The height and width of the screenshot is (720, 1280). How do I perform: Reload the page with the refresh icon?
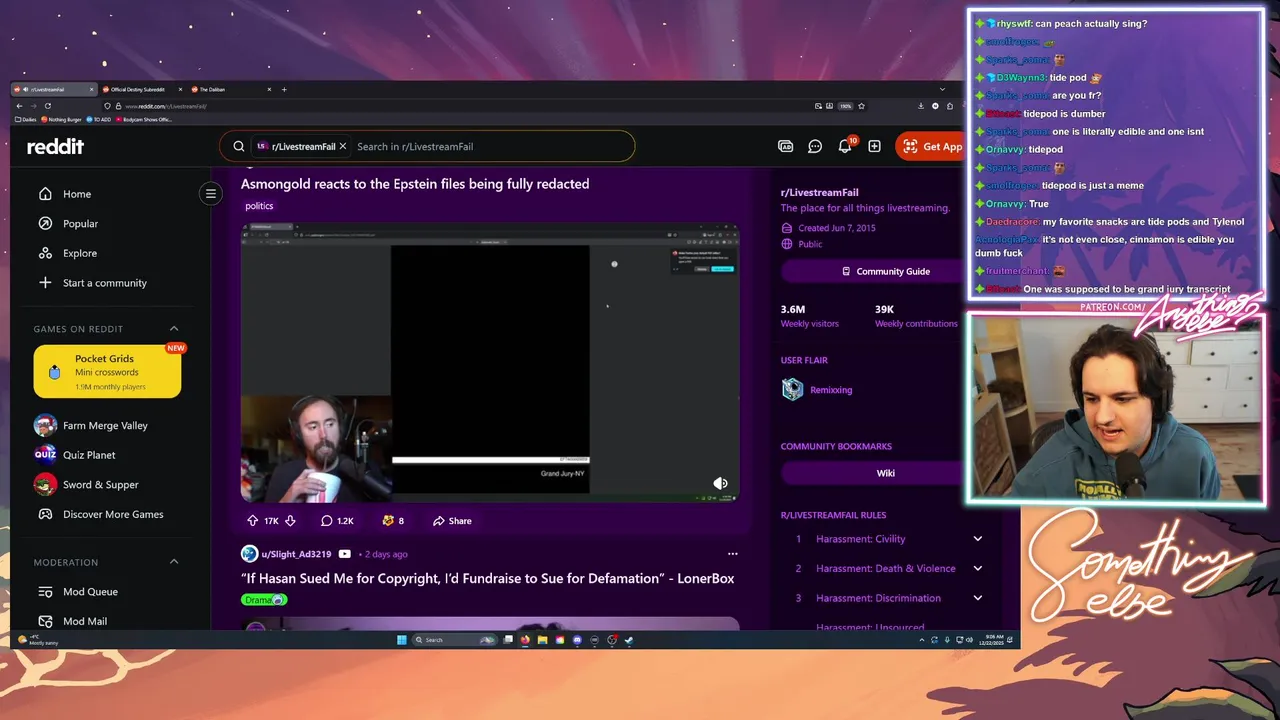click(49, 106)
